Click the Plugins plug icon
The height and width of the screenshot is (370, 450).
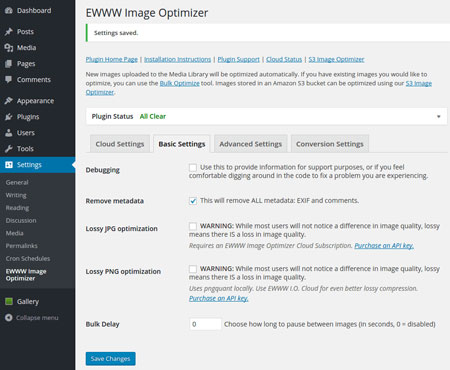[9, 117]
